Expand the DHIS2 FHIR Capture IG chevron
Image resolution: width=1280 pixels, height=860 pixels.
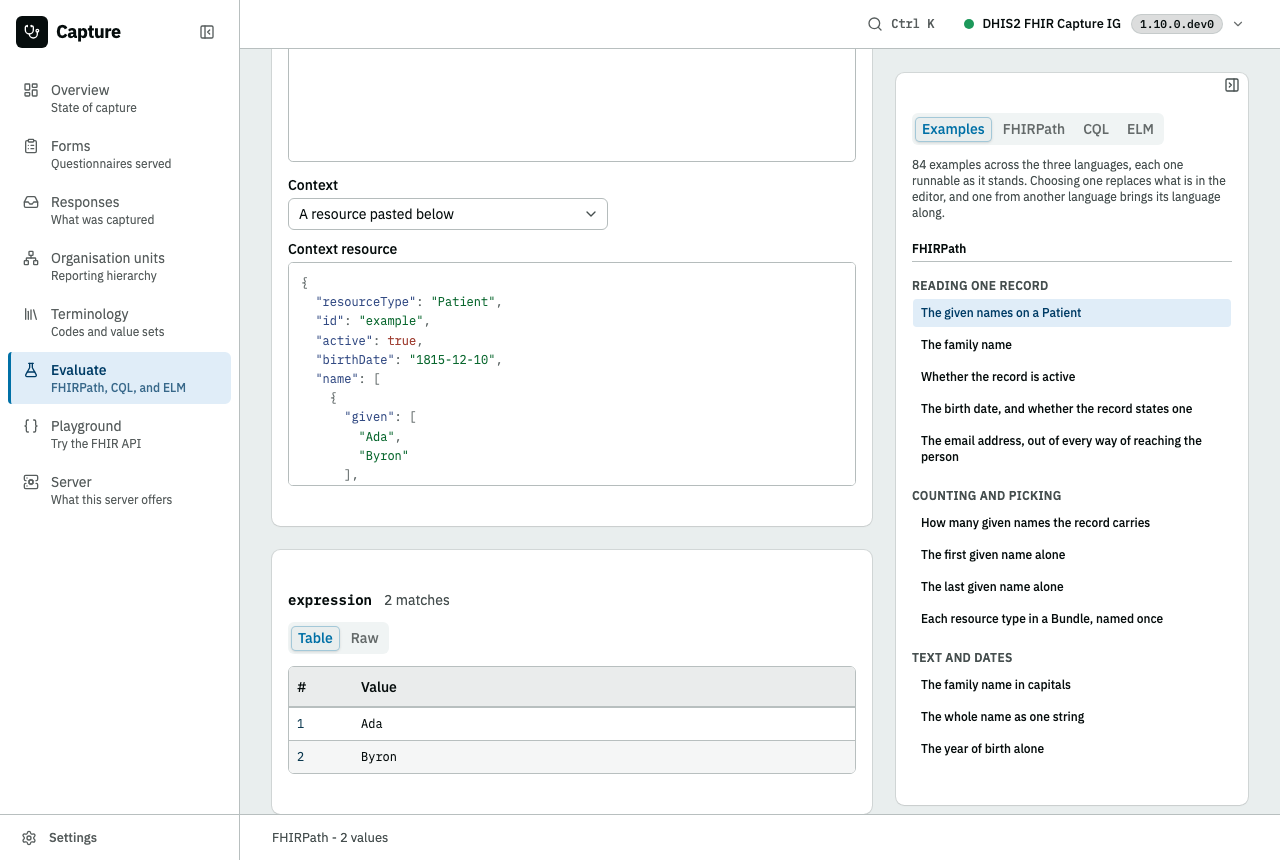pyautogui.click(x=1238, y=24)
